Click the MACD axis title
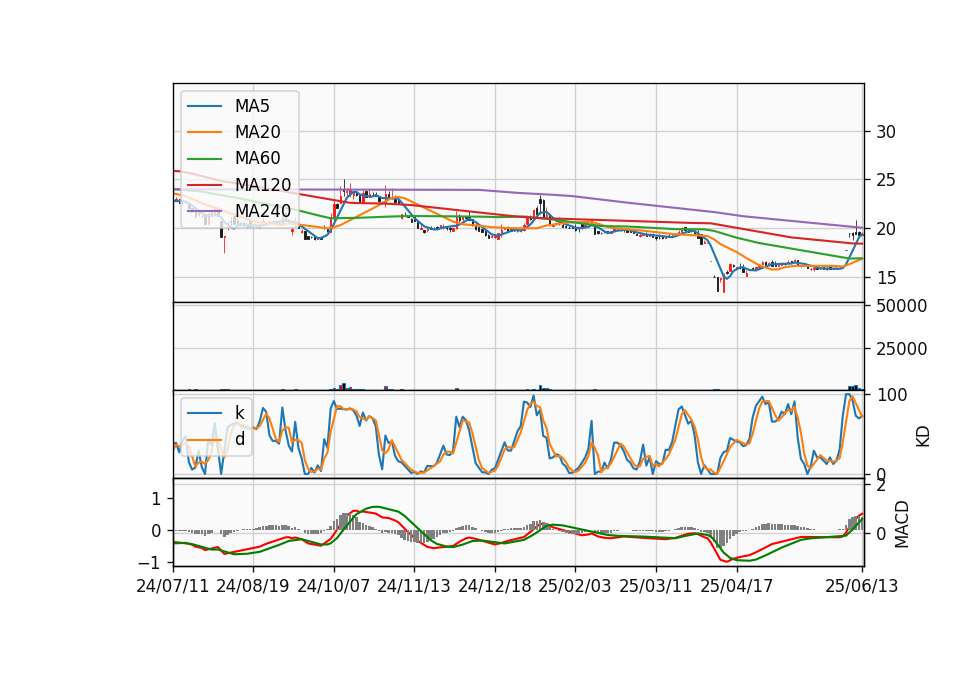 901,525
